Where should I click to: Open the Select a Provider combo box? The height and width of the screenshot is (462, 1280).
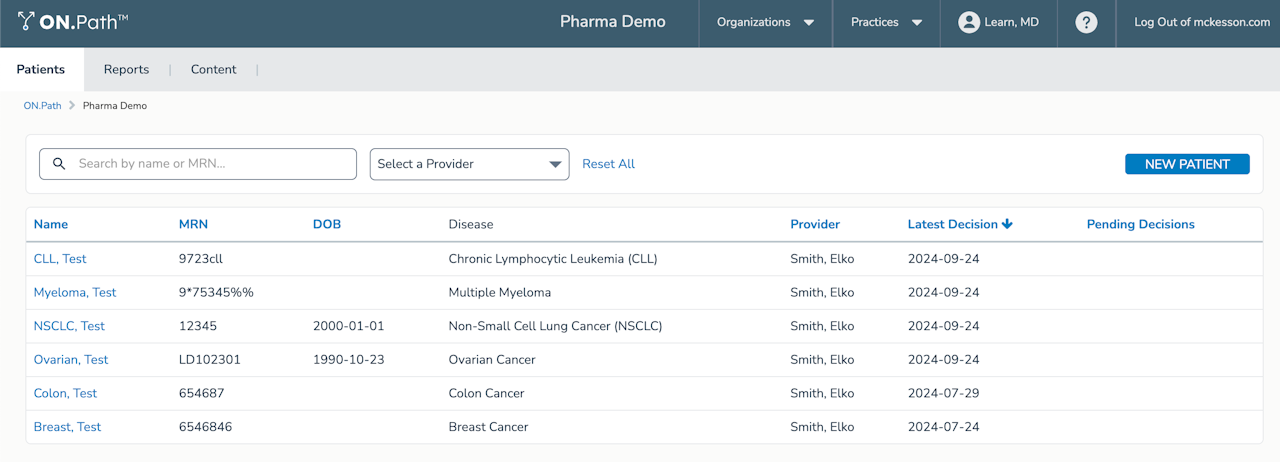point(469,164)
